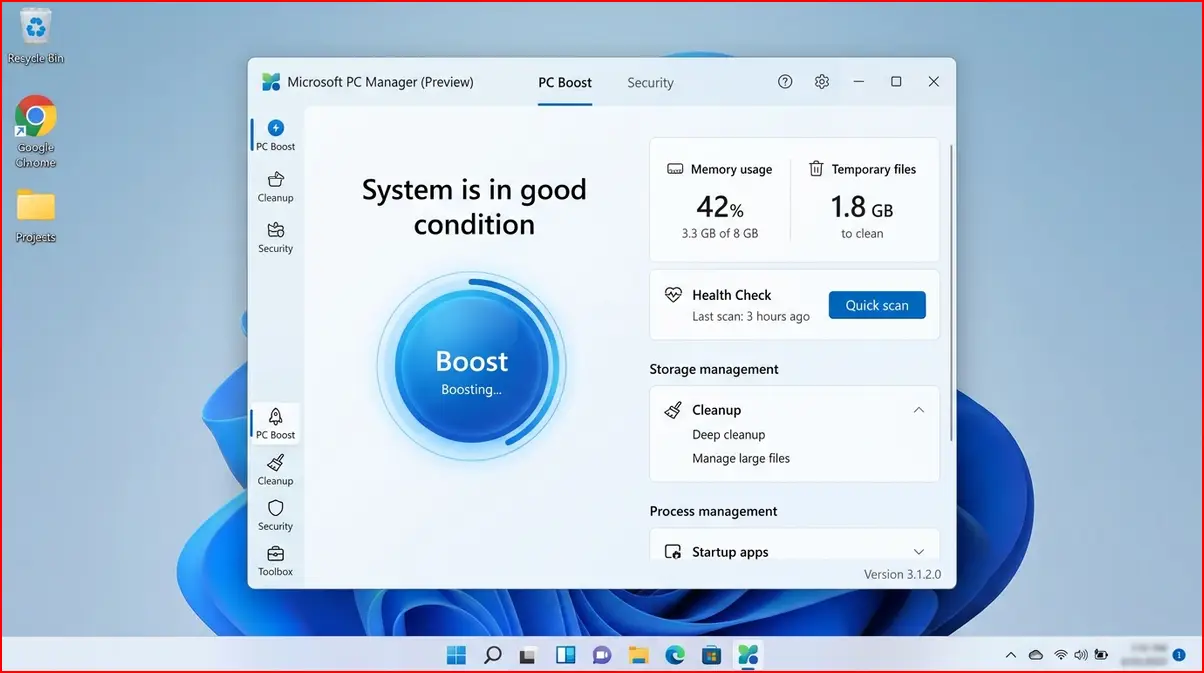This screenshot has height=673, width=1204.
Task: Open the notification badge in taskbar corner
Action: coord(1180,655)
